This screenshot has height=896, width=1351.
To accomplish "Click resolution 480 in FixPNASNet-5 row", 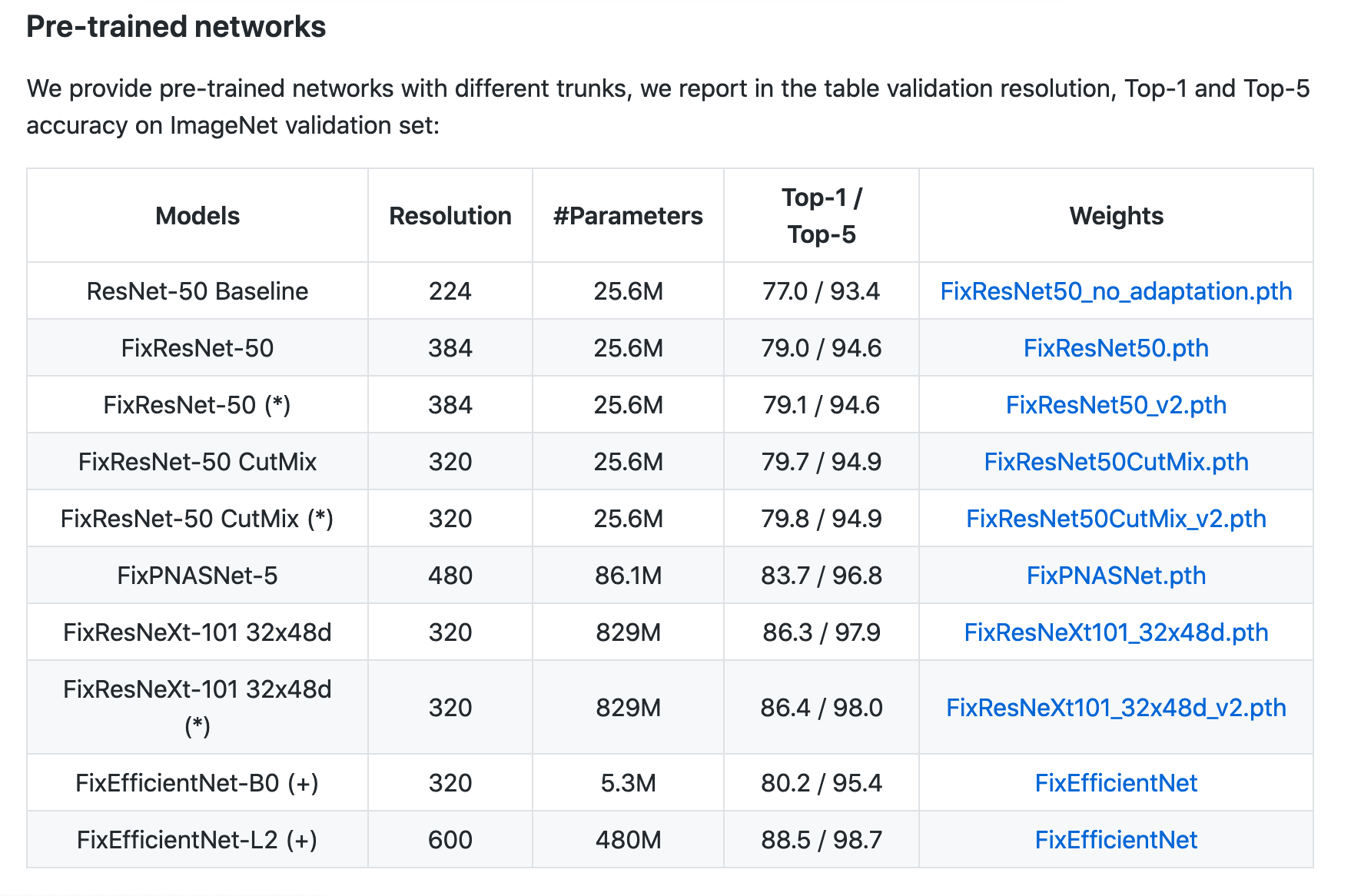I will click(450, 576).
